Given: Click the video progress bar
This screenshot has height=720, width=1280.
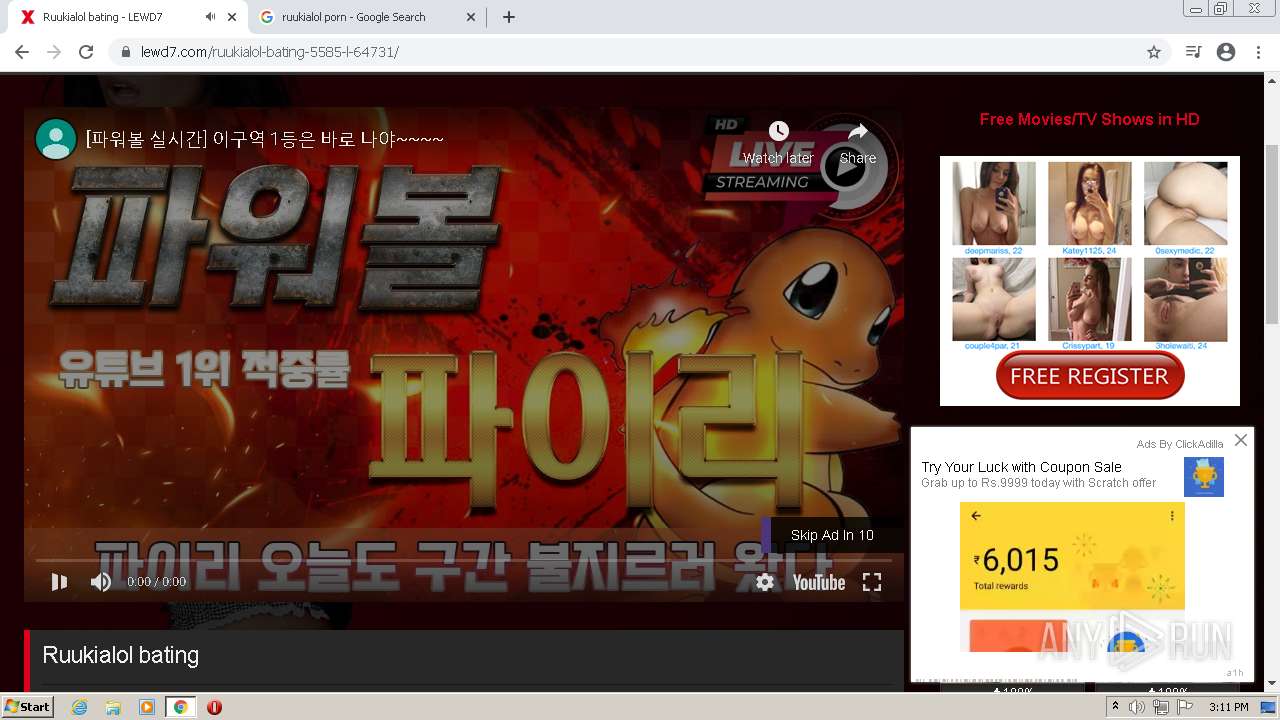Looking at the screenshot, I should [x=464, y=560].
